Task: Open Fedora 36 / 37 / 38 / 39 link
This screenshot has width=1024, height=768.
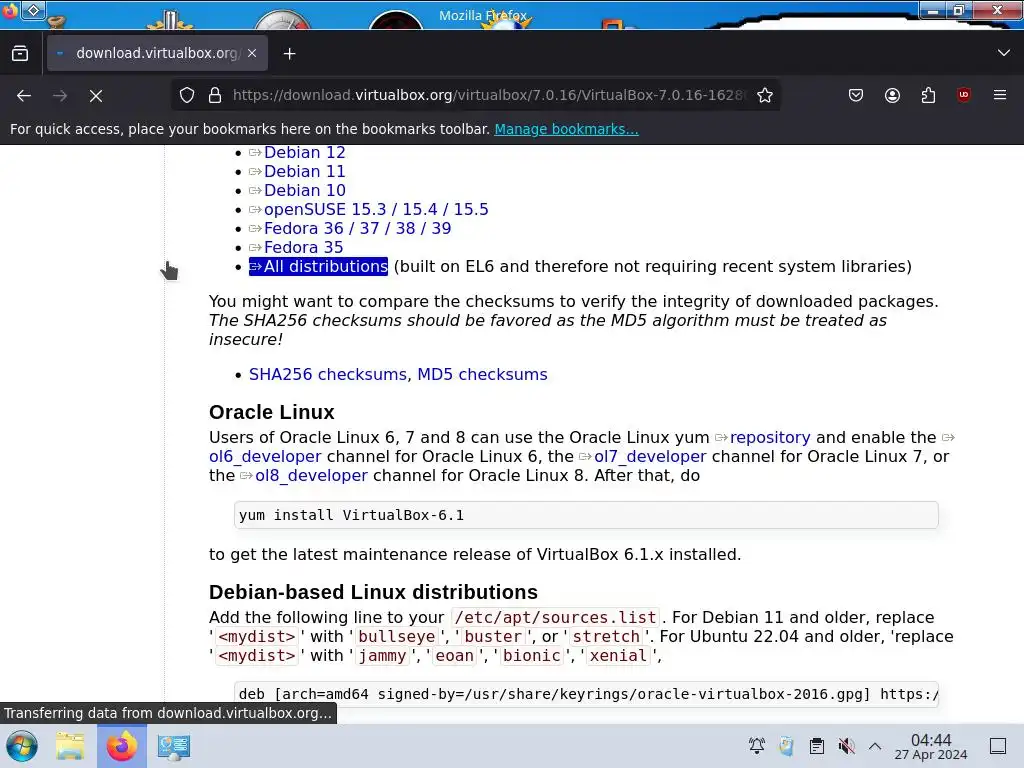Action: click(357, 228)
